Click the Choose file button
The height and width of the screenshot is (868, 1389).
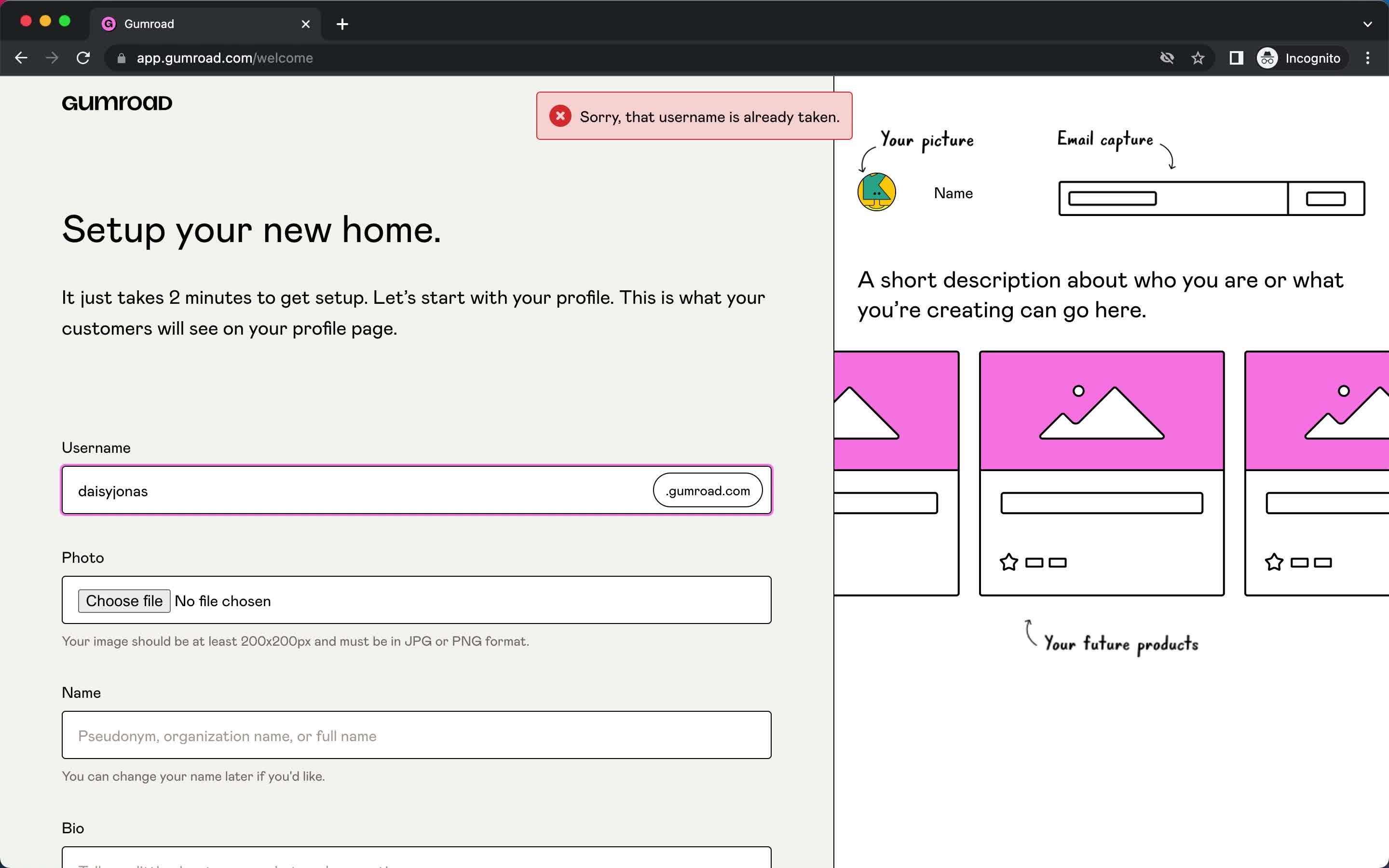(x=124, y=600)
